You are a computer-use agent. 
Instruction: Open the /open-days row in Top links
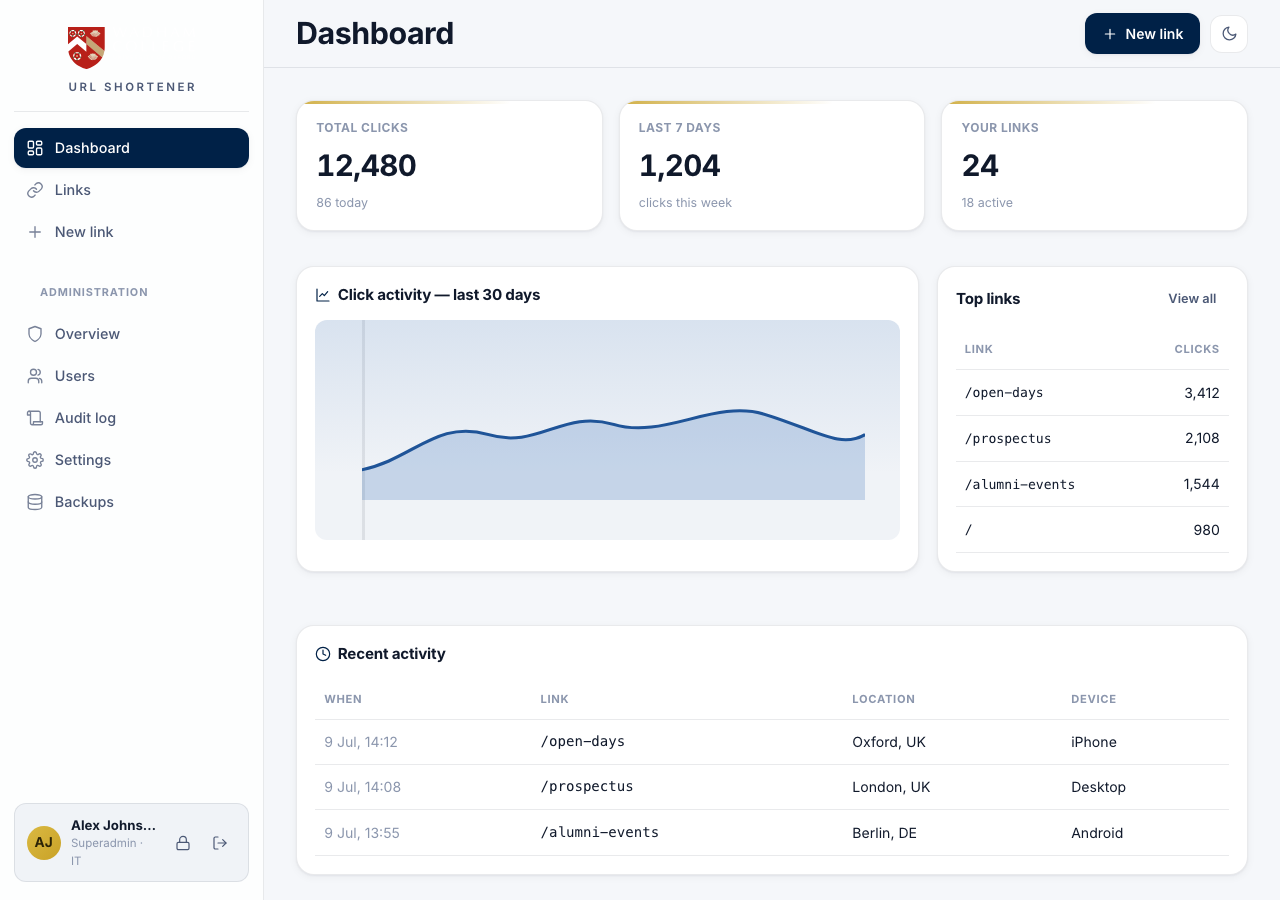tap(1092, 393)
